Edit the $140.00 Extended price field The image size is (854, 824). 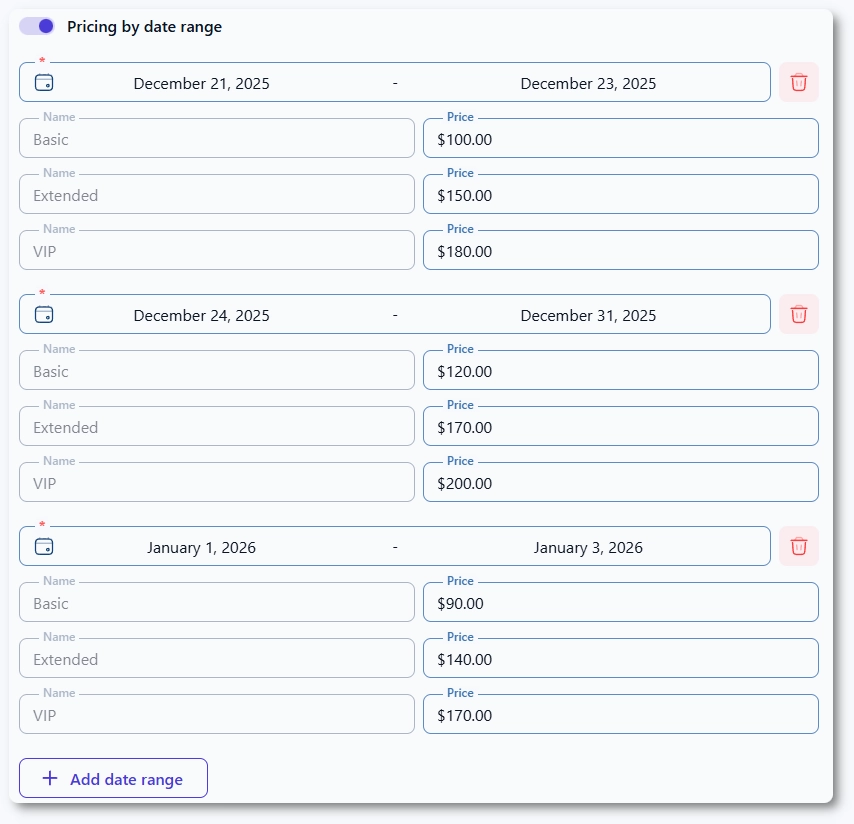pyautogui.click(x=620, y=660)
